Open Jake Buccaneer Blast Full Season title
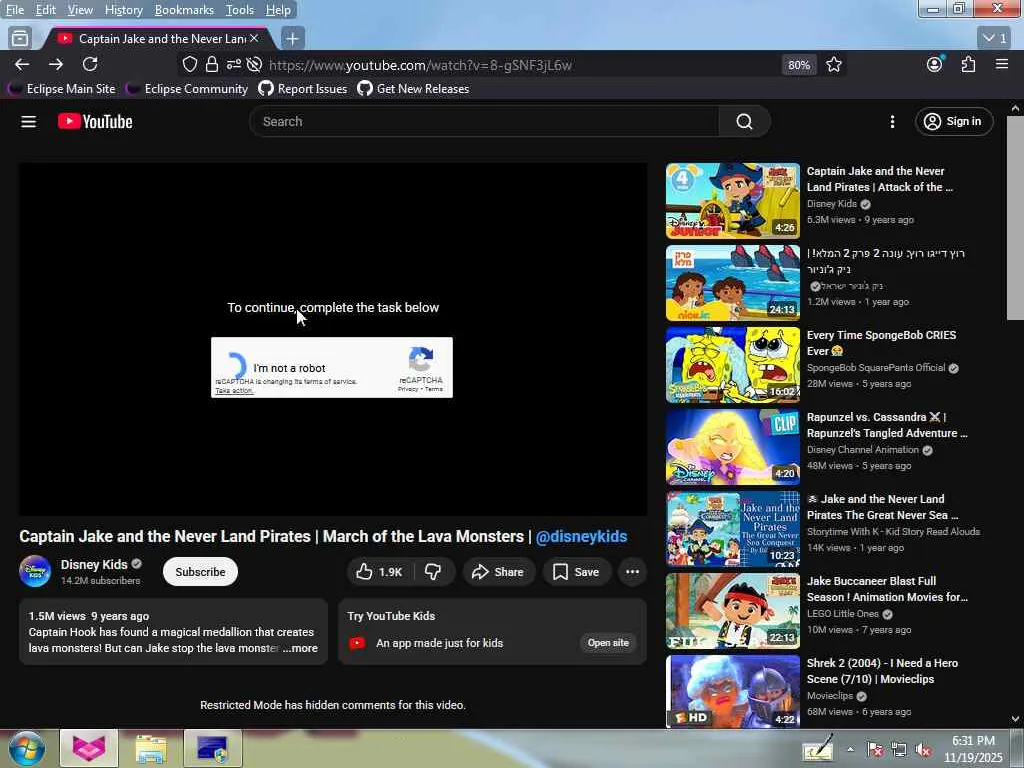The image size is (1024, 768). [x=887, y=589]
